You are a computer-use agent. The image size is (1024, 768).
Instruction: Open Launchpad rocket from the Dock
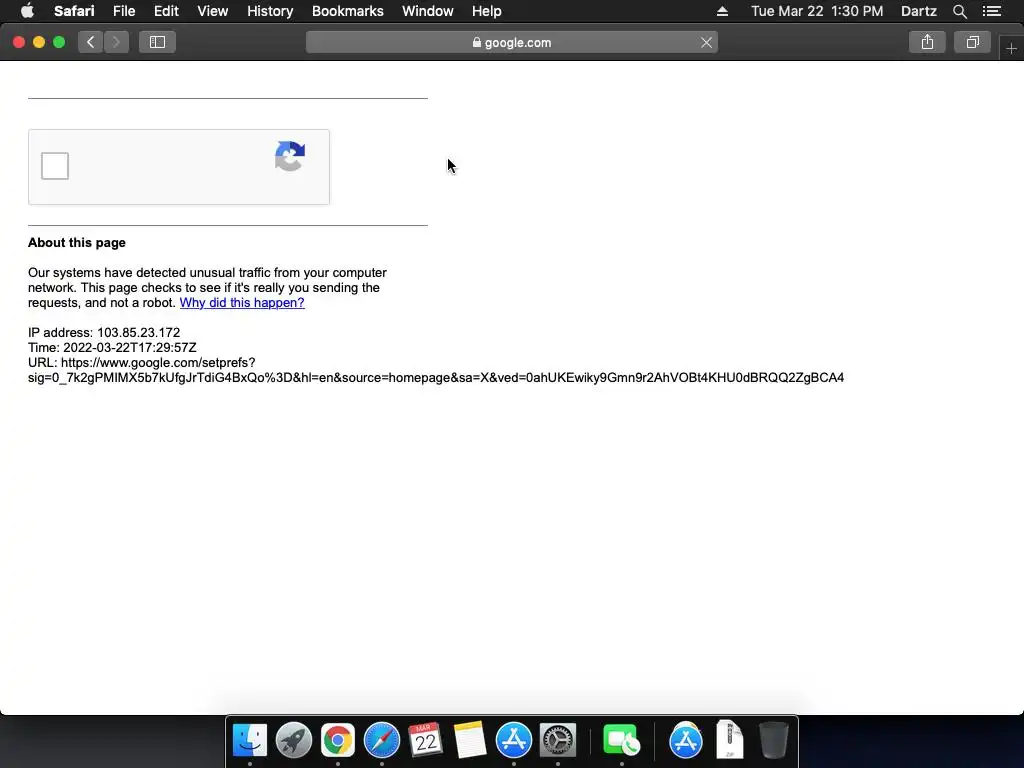(x=294, y=741)
